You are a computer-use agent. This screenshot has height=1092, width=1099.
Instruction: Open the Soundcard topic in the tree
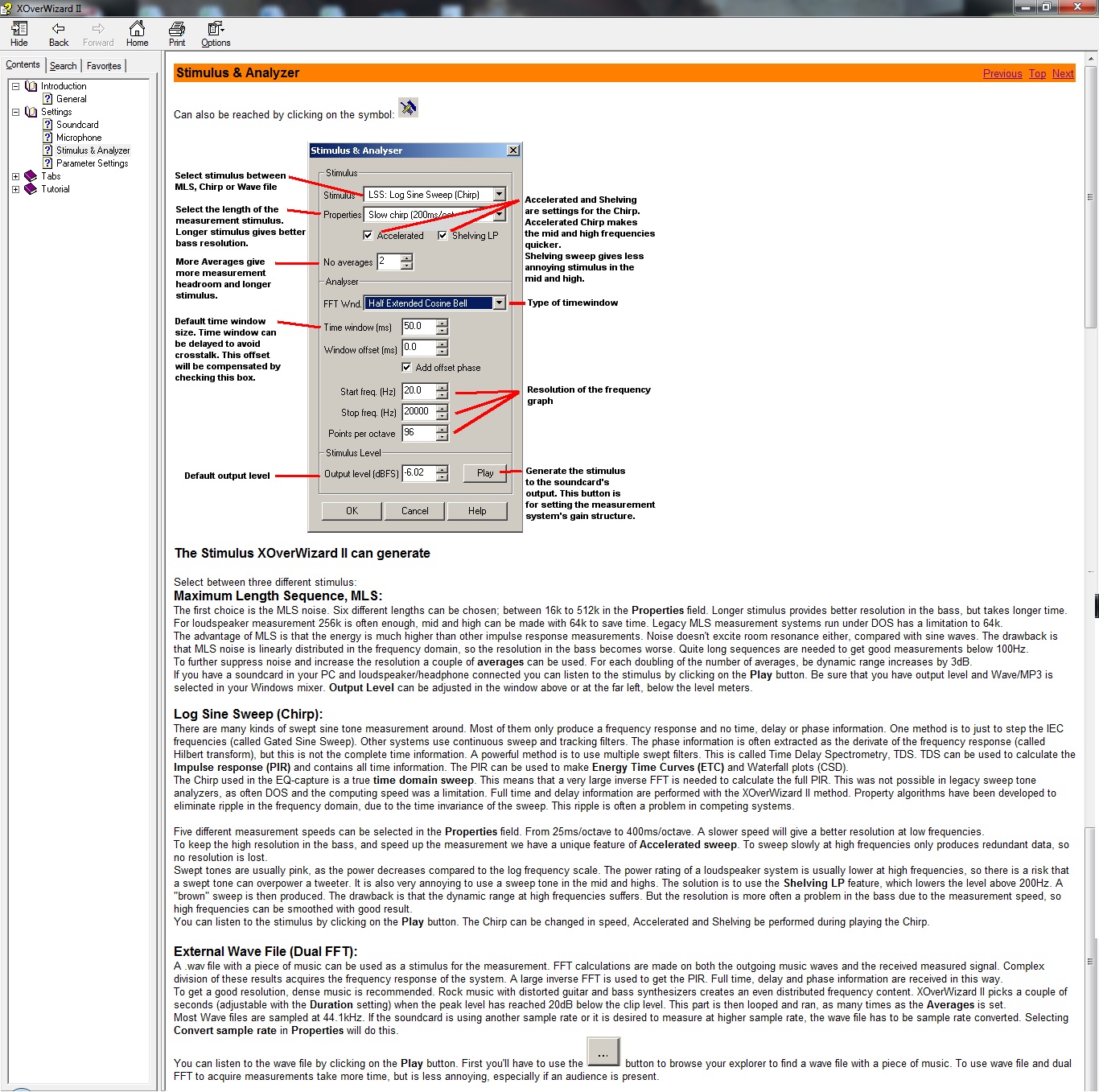pyautogui.click(x=77, y=125)
